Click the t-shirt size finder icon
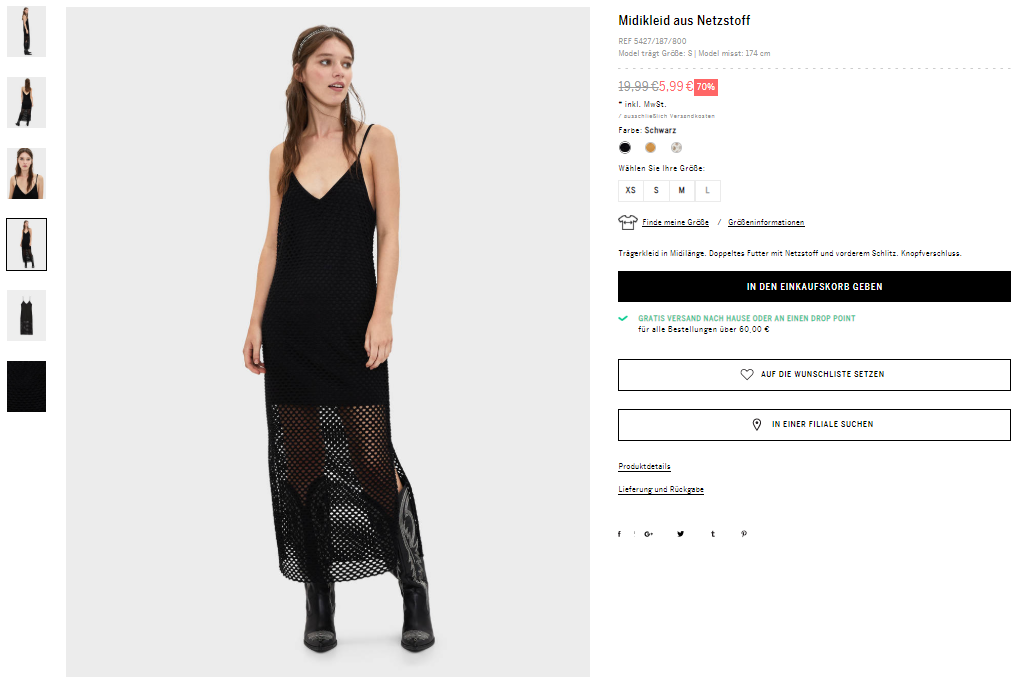 coord(628,222)
